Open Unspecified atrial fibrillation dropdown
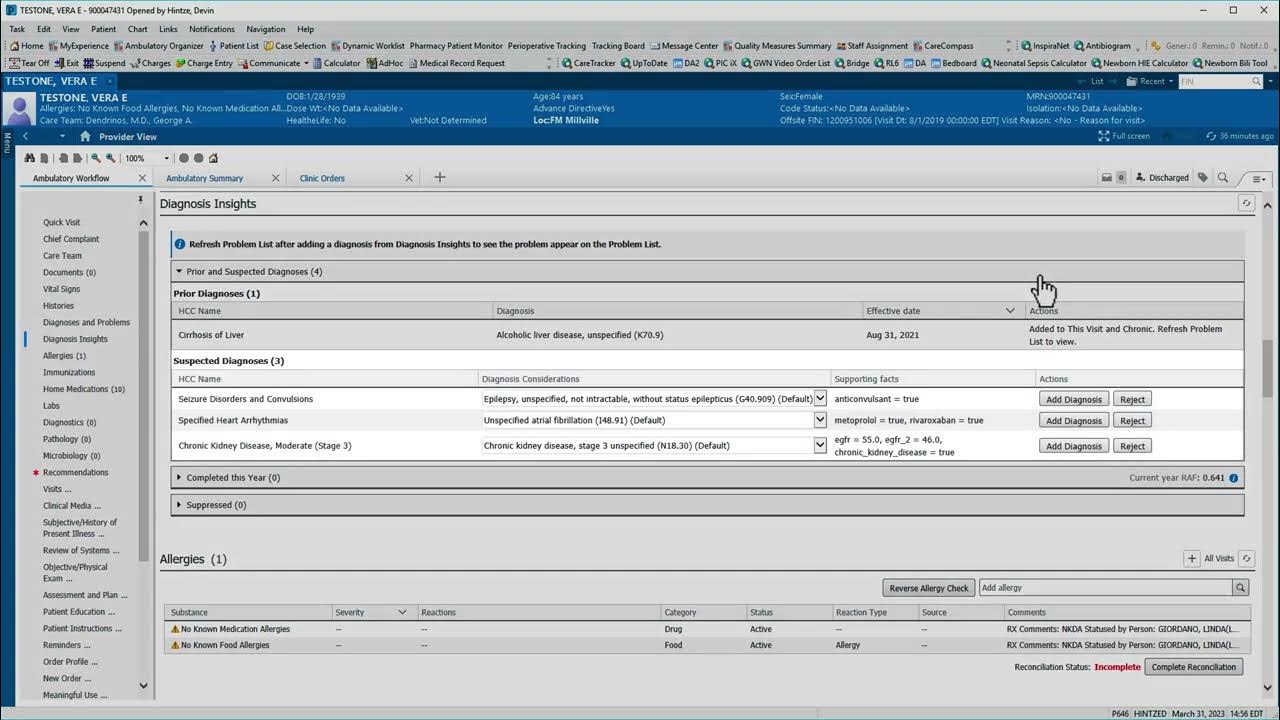This screenshot has height=720, width=1280. point(820,420)
